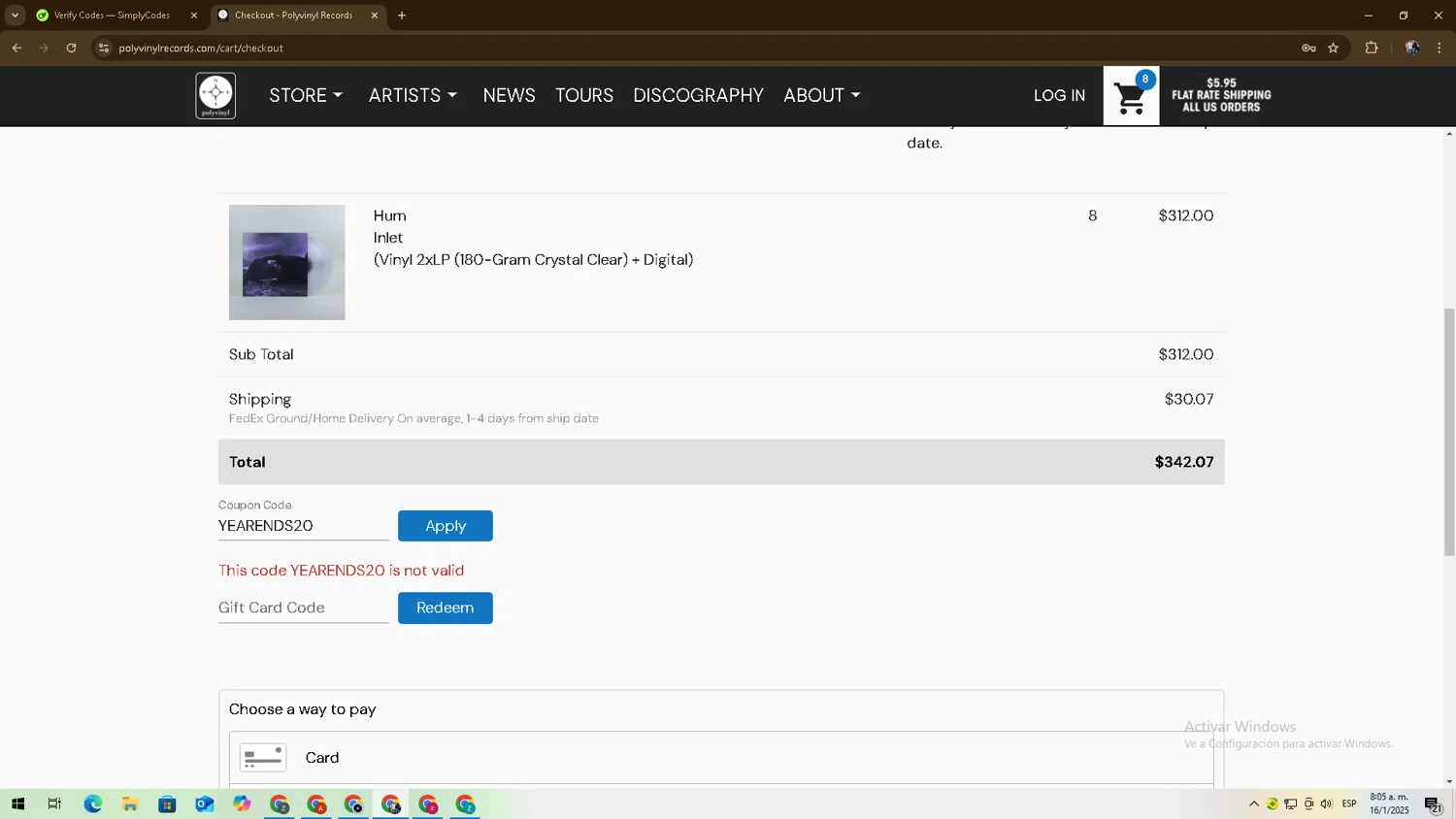Screen dimensions: 1456x819
Task: Open File Explorer from the taskbar
Action: (x=129, y=804)
